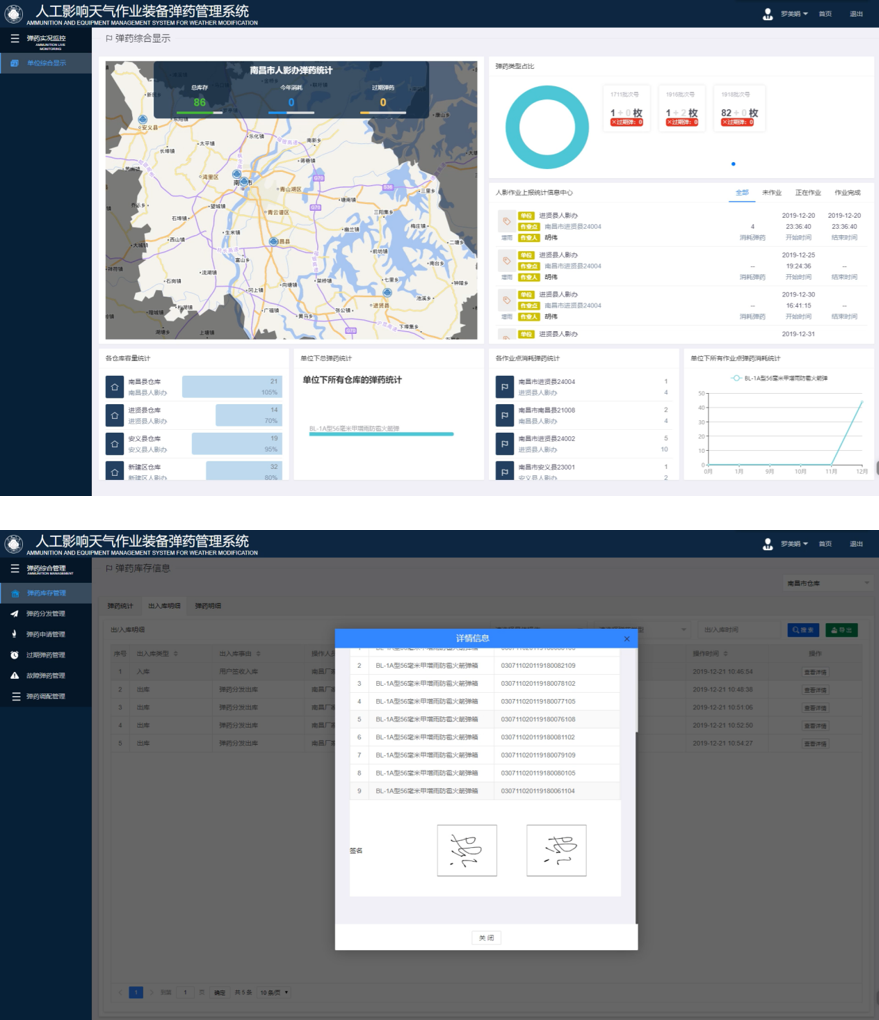Click the hamburger menu icon beside 弹药实况监控
Screen dimensions: 879x1020
(14, 39)
